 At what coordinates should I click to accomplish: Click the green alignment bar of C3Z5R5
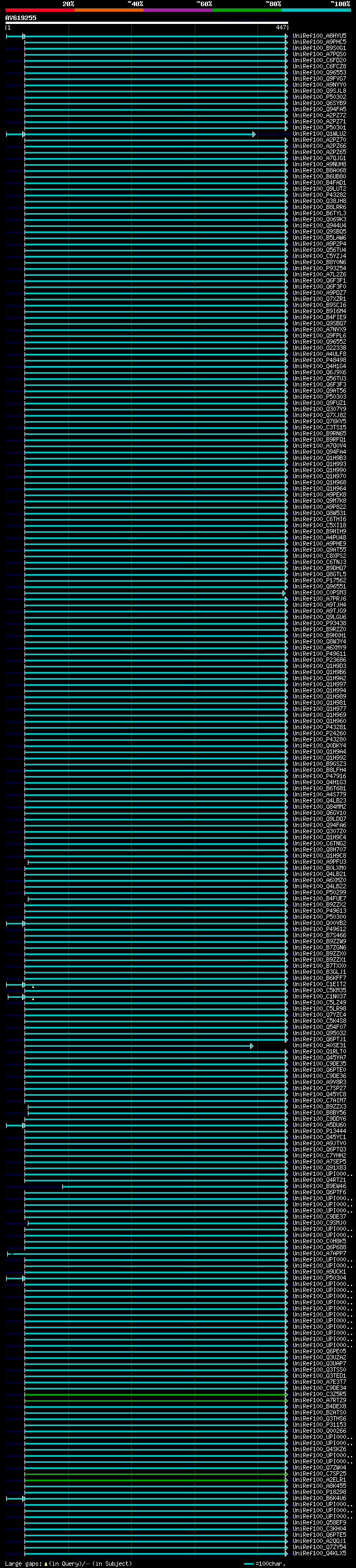tap(155, 1394)
